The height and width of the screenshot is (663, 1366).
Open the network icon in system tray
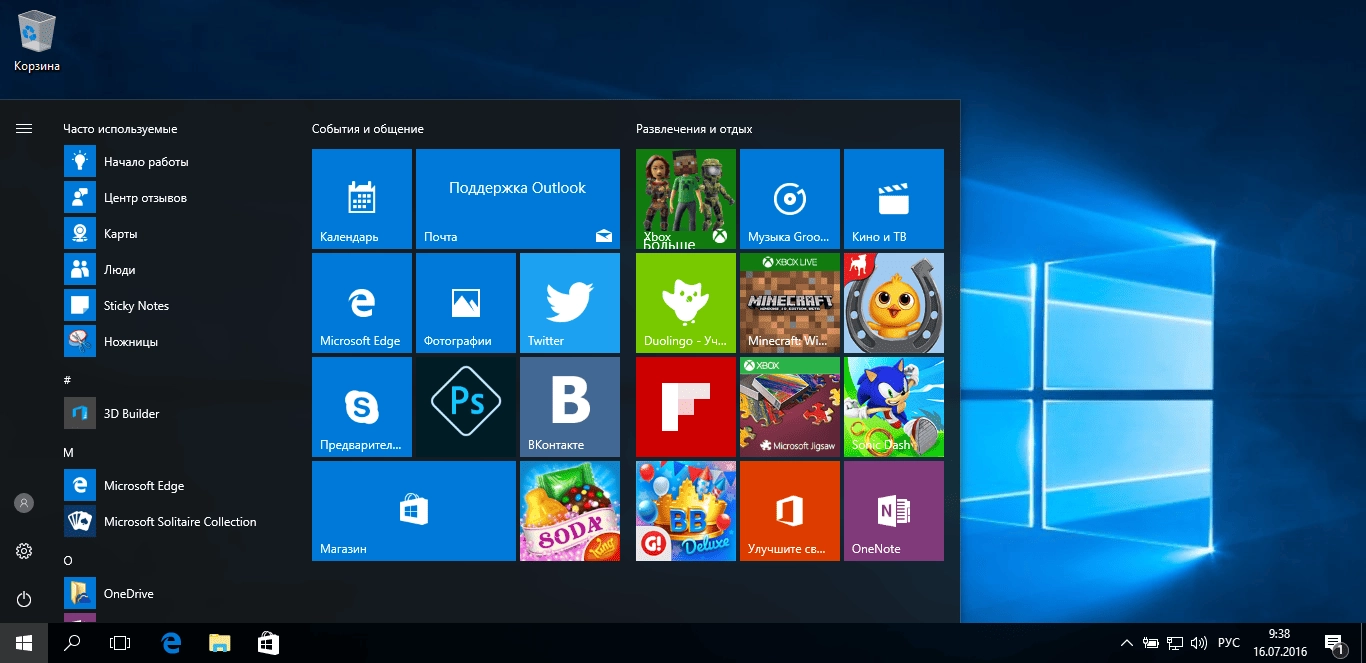(1175, 643)
